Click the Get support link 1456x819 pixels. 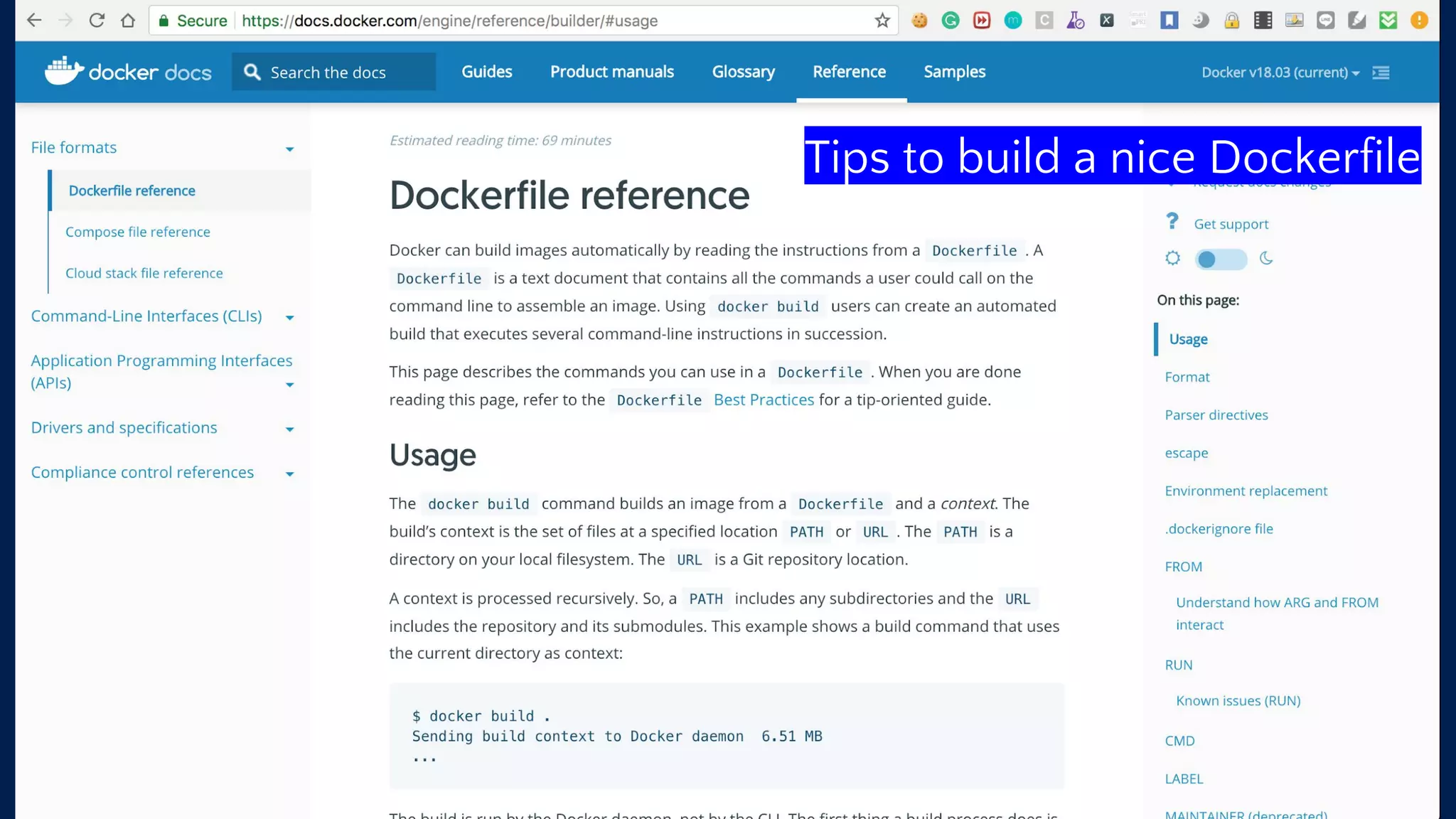(1231, 224)
